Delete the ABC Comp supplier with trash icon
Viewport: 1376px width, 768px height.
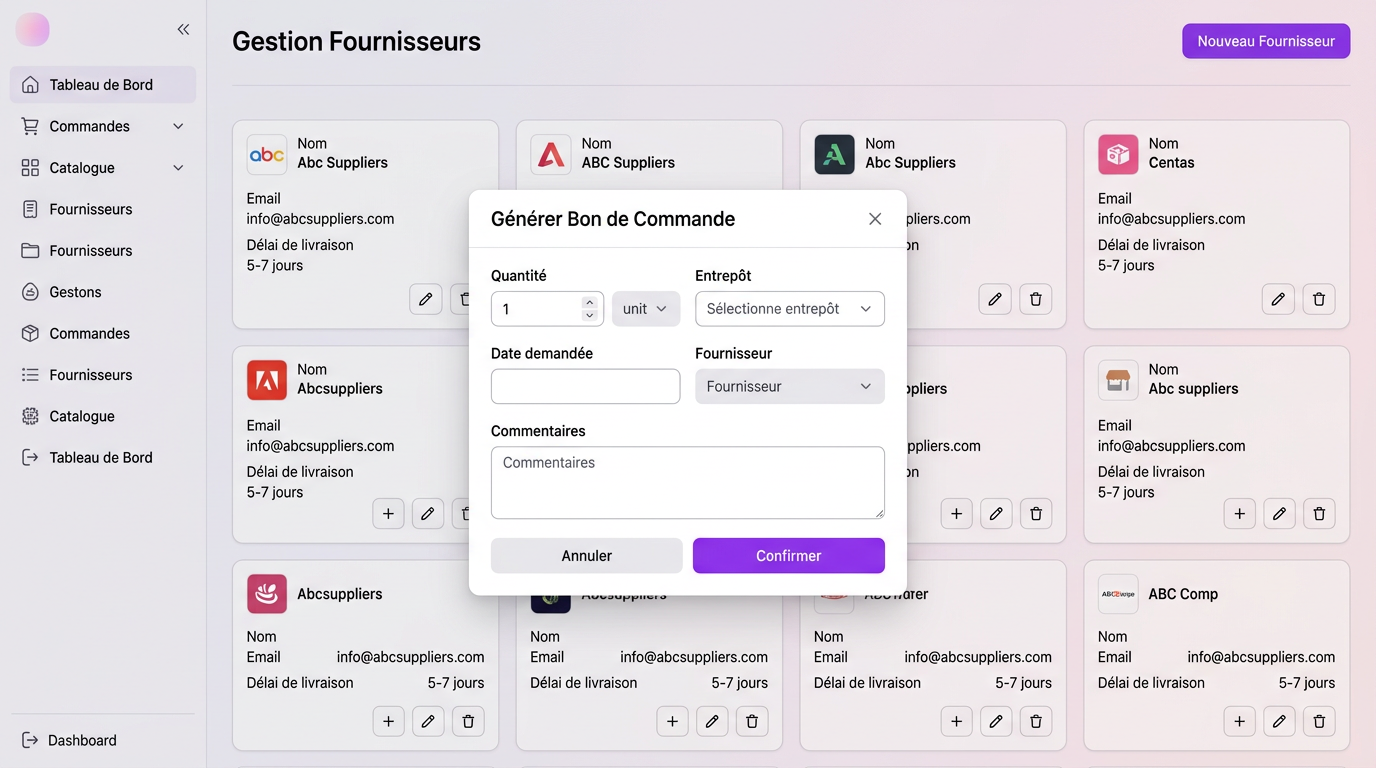[x=1319, y=721]
